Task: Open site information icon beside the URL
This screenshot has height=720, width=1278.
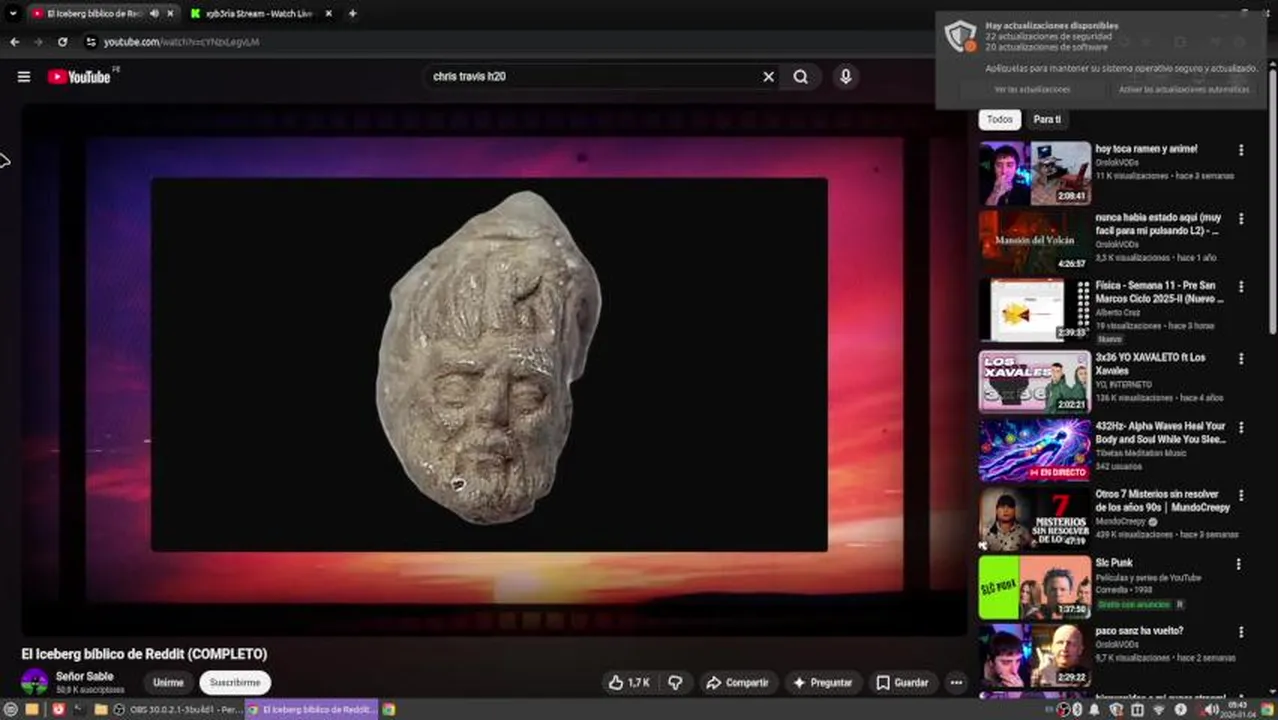Action: pos(90,42)
